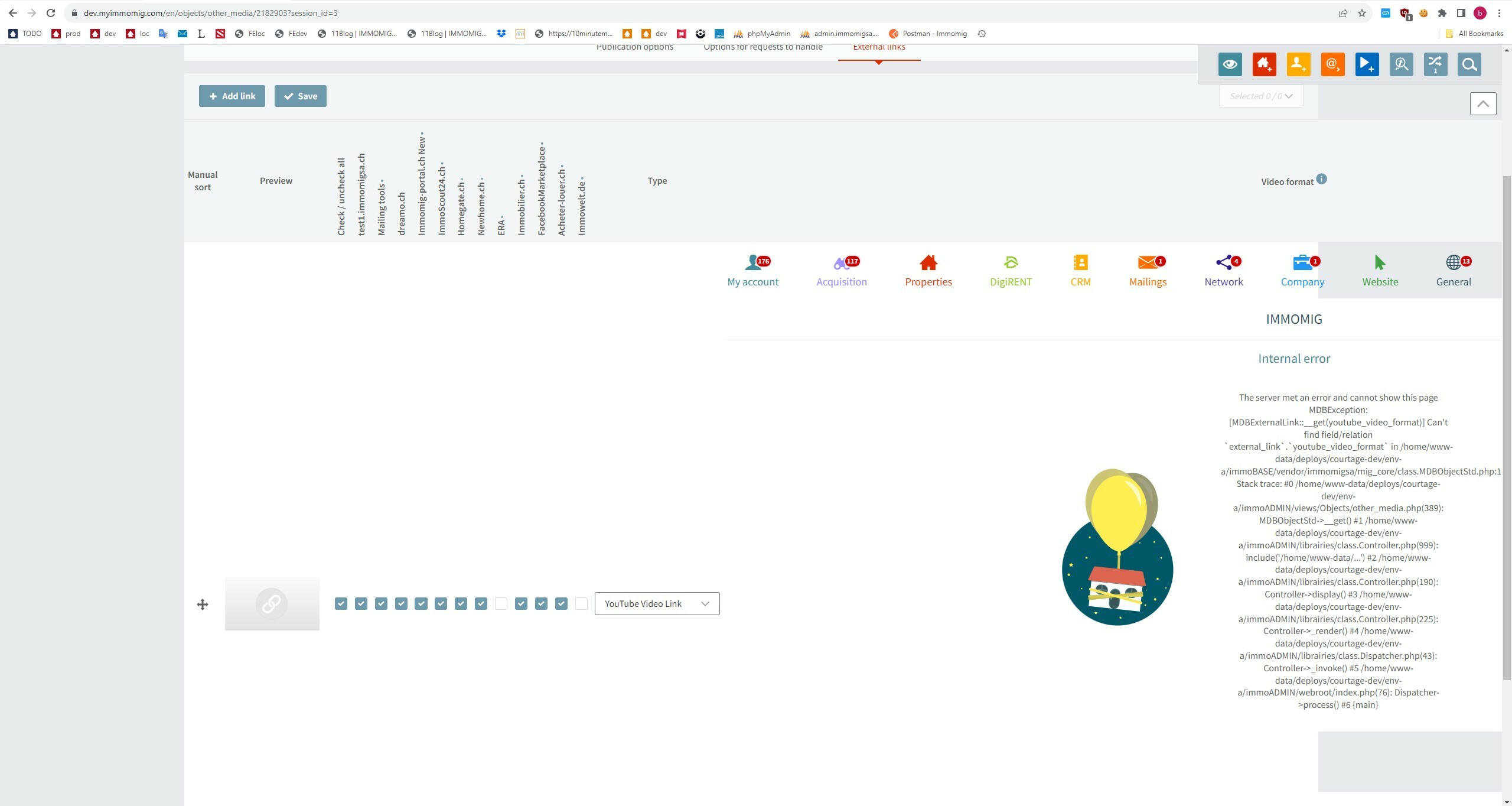Open the Network section
1512x806 pixels.
point(1224,271)
